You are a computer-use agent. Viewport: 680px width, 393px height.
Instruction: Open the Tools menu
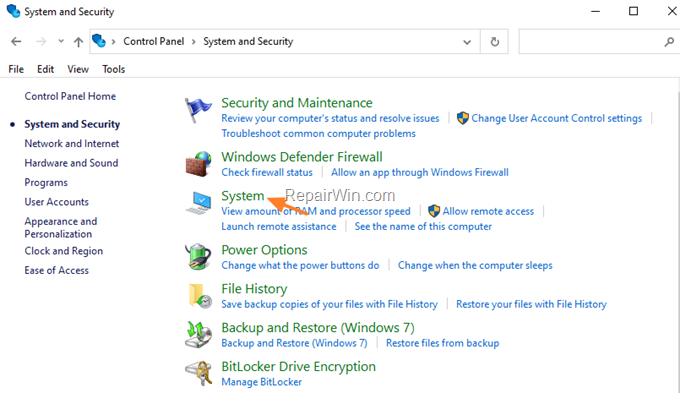114,69
